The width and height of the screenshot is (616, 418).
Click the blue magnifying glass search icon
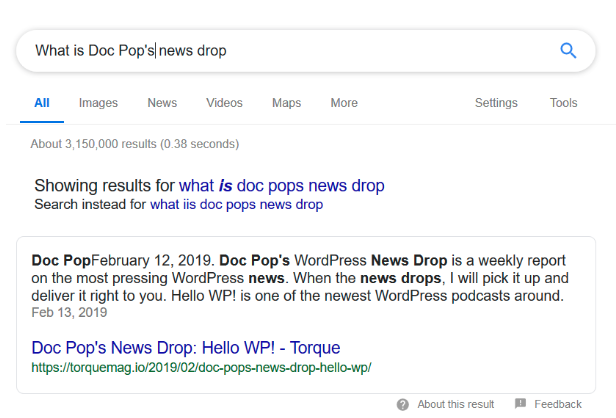click(568, 51)
